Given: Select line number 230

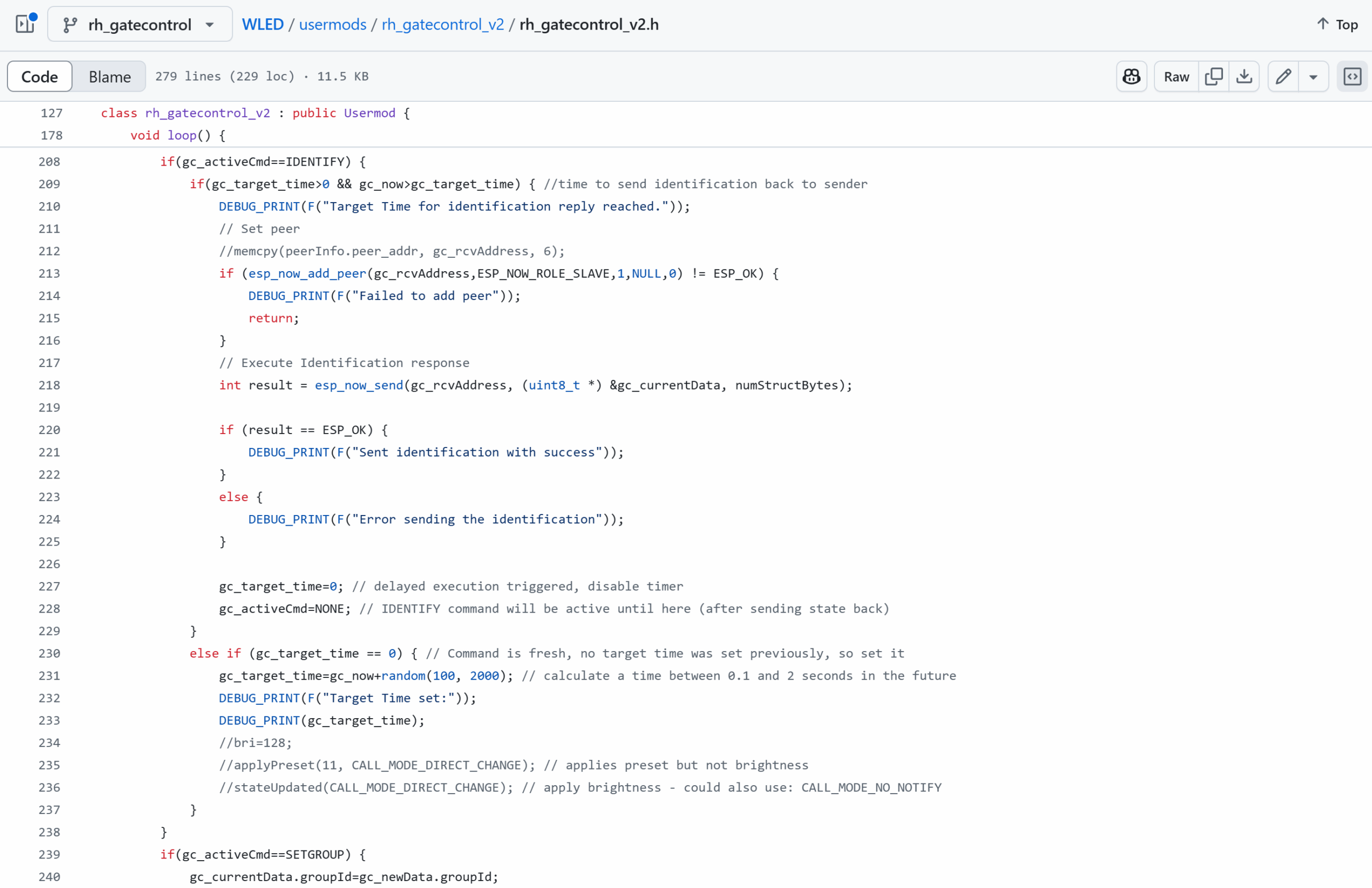Looking at the screenshot, I should [x=50, y=653].
